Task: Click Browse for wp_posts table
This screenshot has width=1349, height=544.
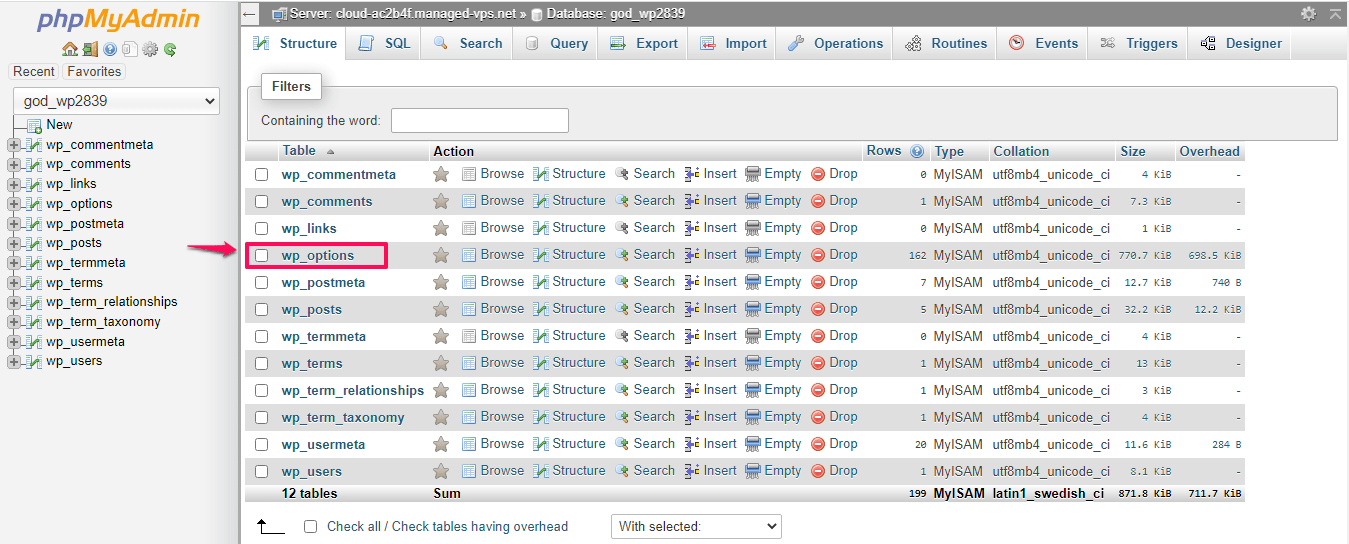Action: (493, 309)
